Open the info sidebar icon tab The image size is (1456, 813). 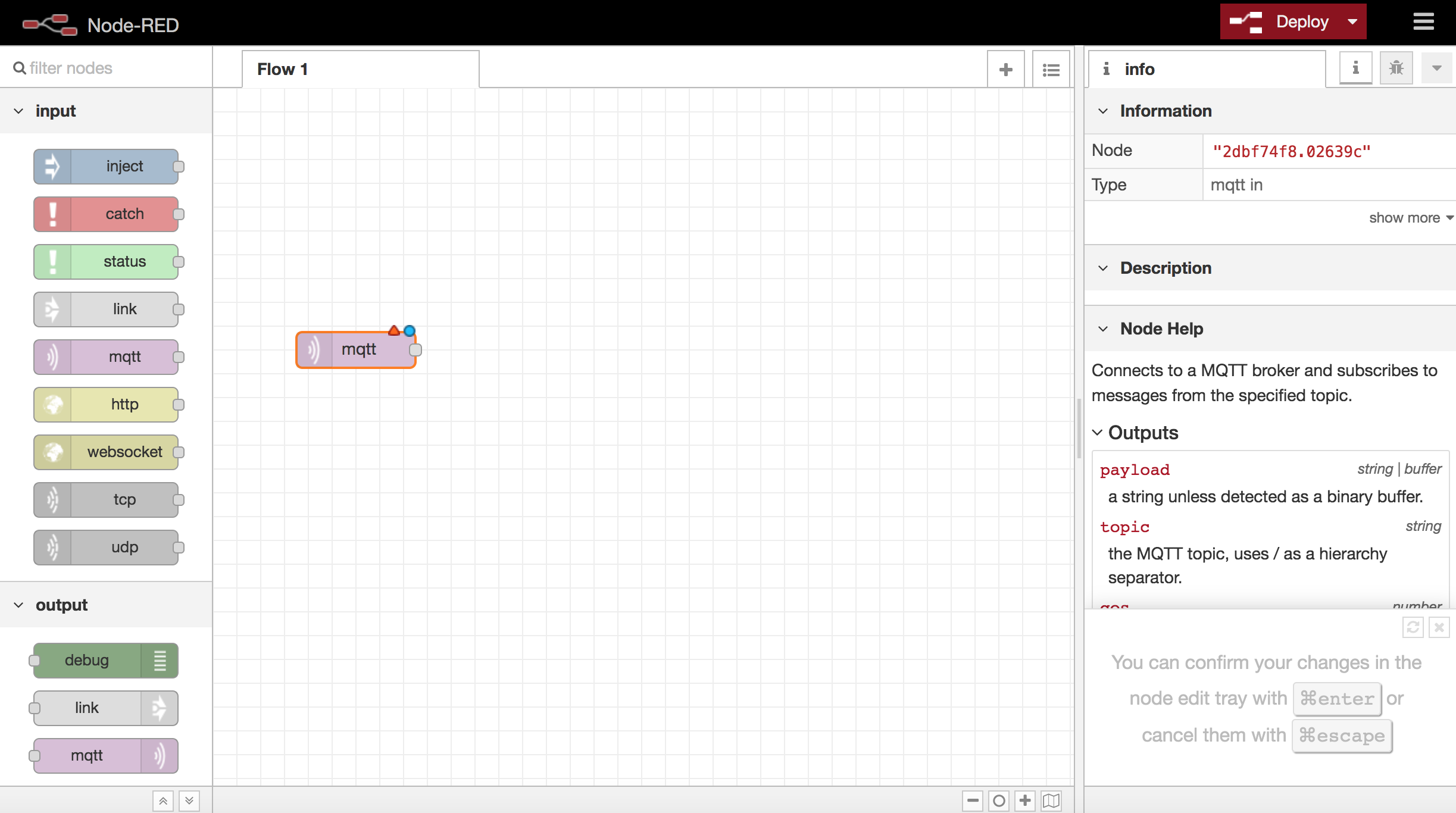point(1355,68)
